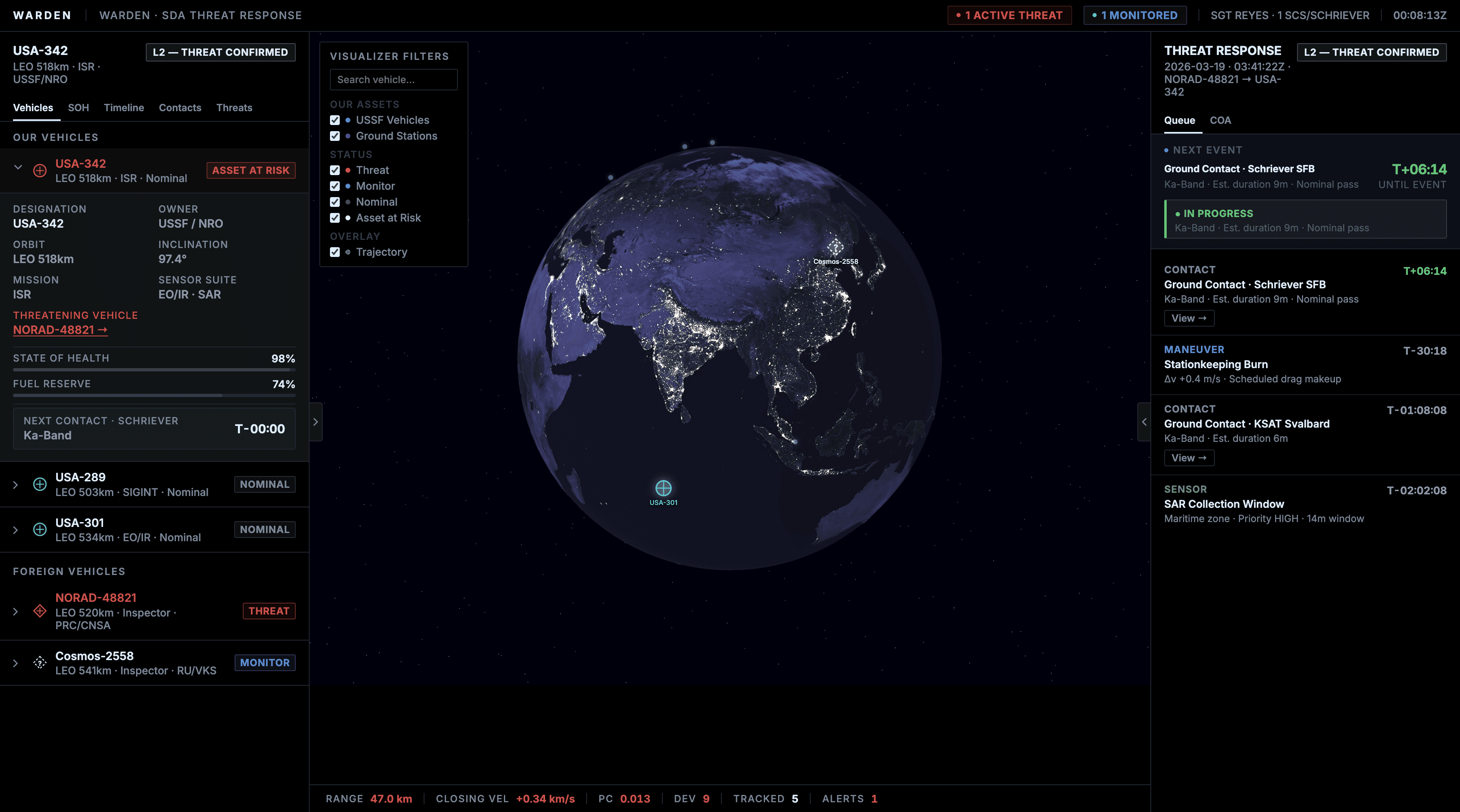Click the USA-342 crosshair satellite icon
Viewport: 1460px width, 812px height.
click(40, 171)
